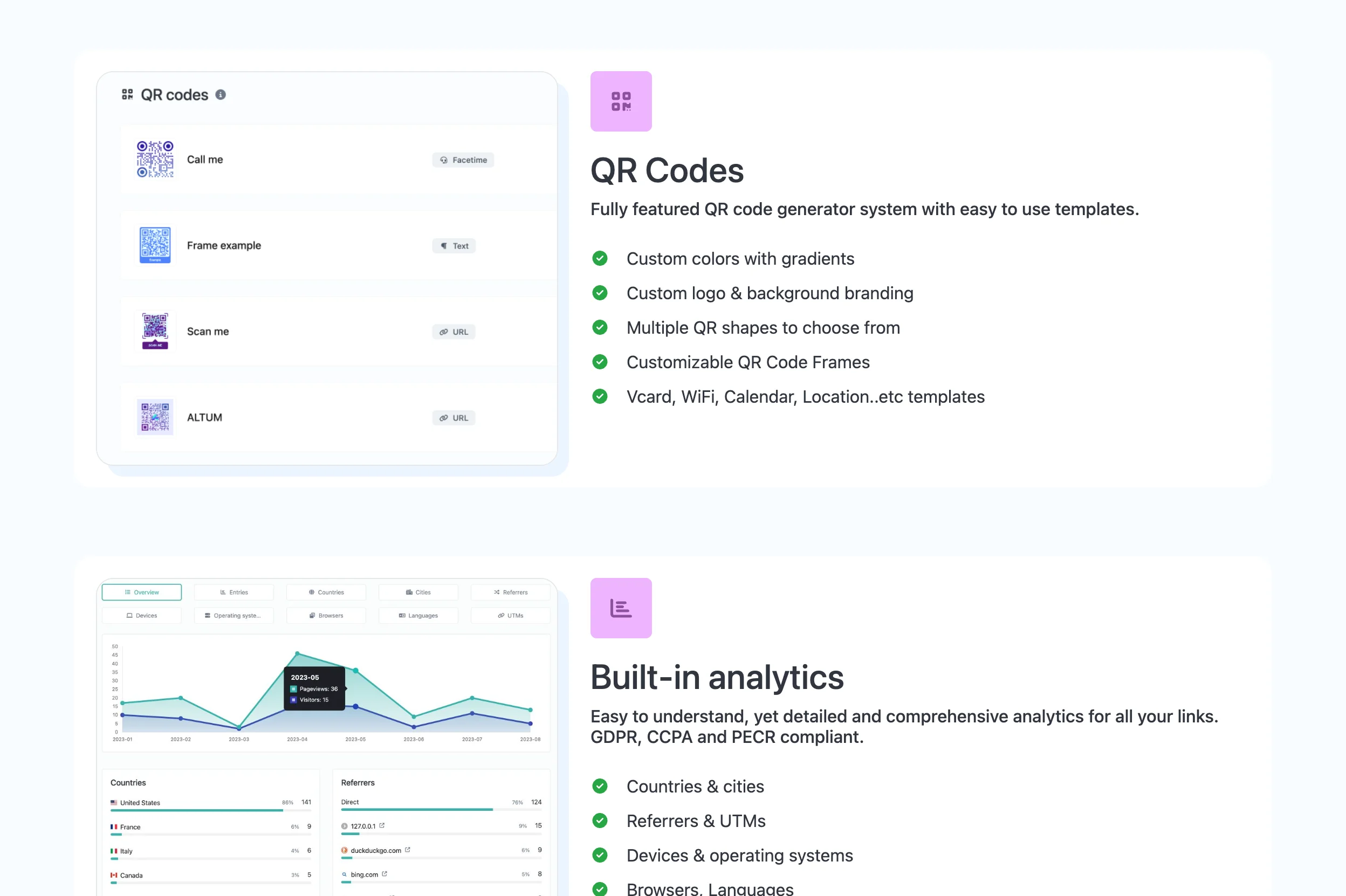
Task: Switch to the Entries tab
Action: coord(234,592)
